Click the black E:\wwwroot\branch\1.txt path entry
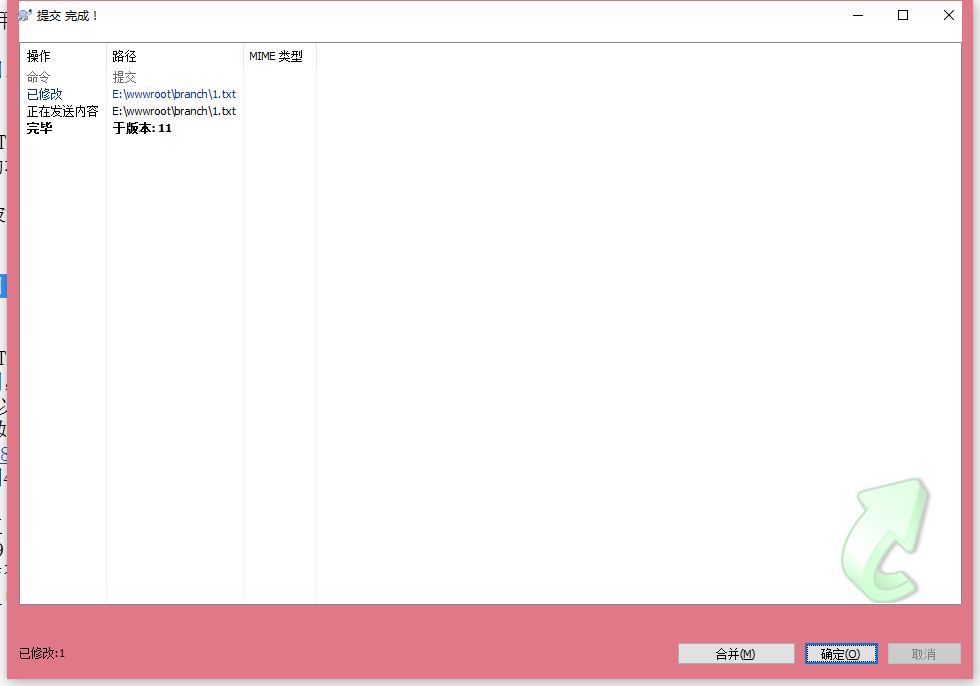980x686 pixels. click(174, 111)
